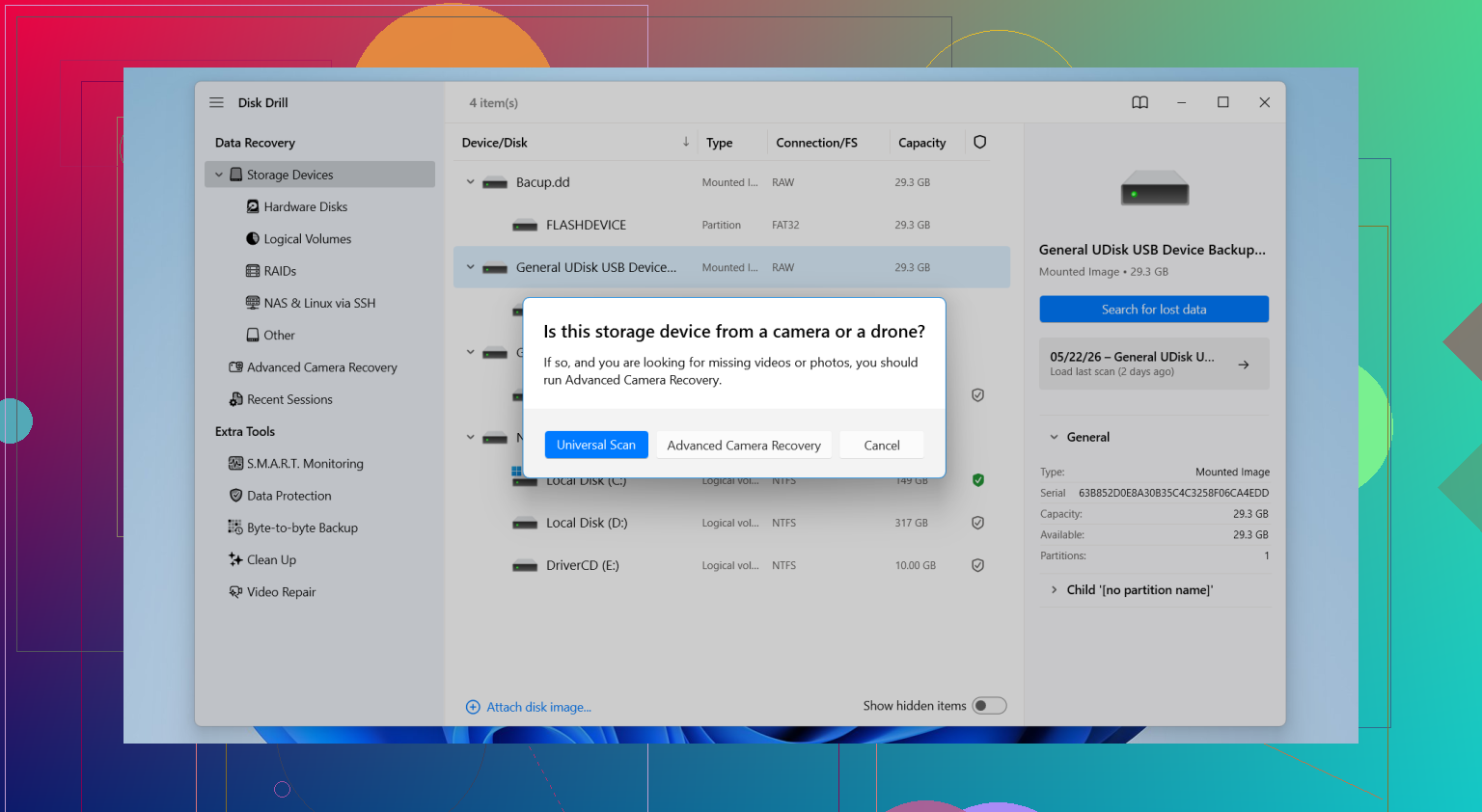
Task: Open the hamburger menu beside Disk Drill
Action: 217,102
